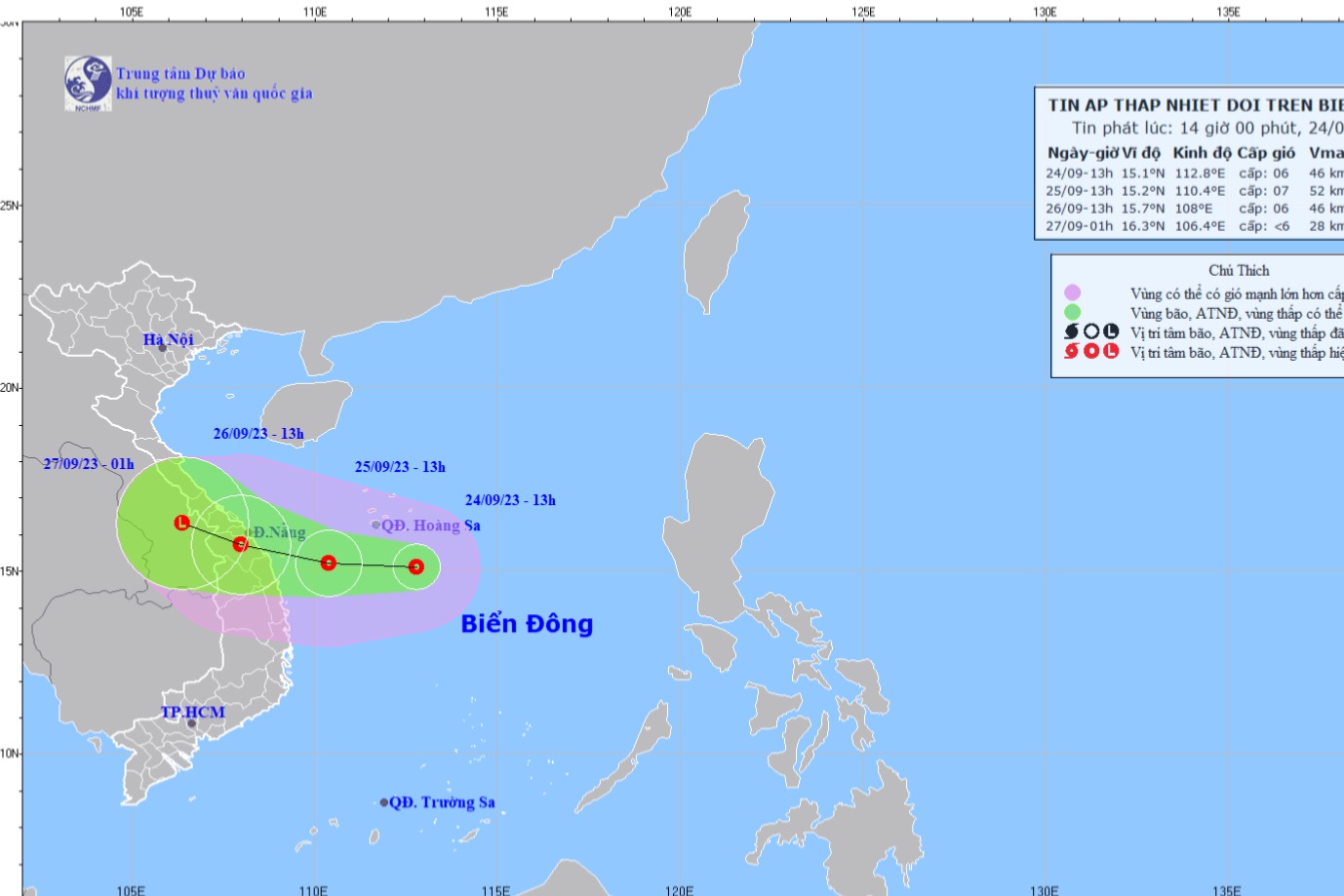Click the 'TP.HCM' map label
This screenshot has width=1344, height=896.
click(193, 712)
